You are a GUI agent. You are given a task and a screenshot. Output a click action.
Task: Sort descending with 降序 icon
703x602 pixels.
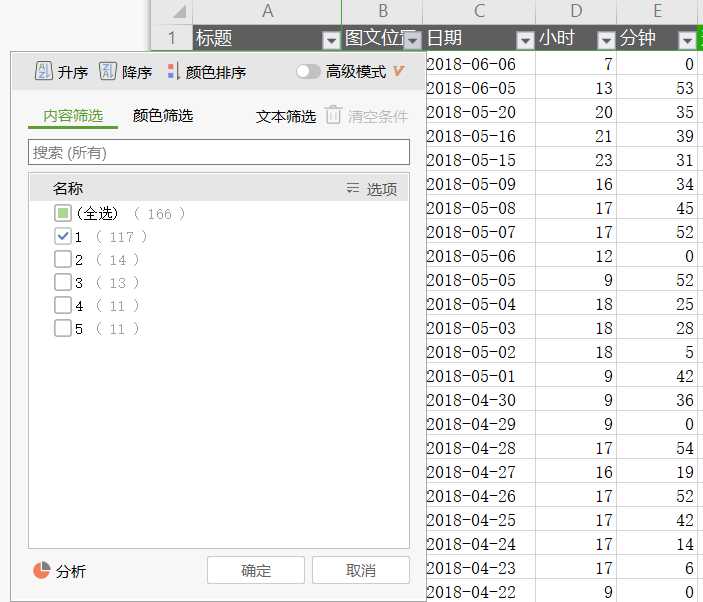[108, 71]
